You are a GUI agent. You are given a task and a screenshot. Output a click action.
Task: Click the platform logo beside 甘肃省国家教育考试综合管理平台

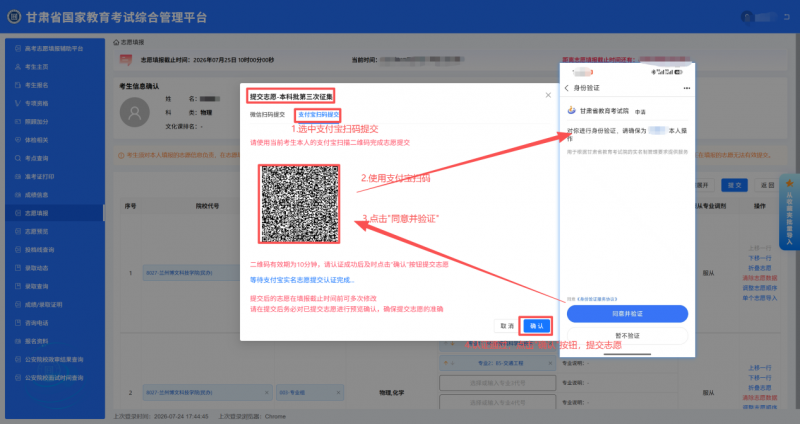14,17
